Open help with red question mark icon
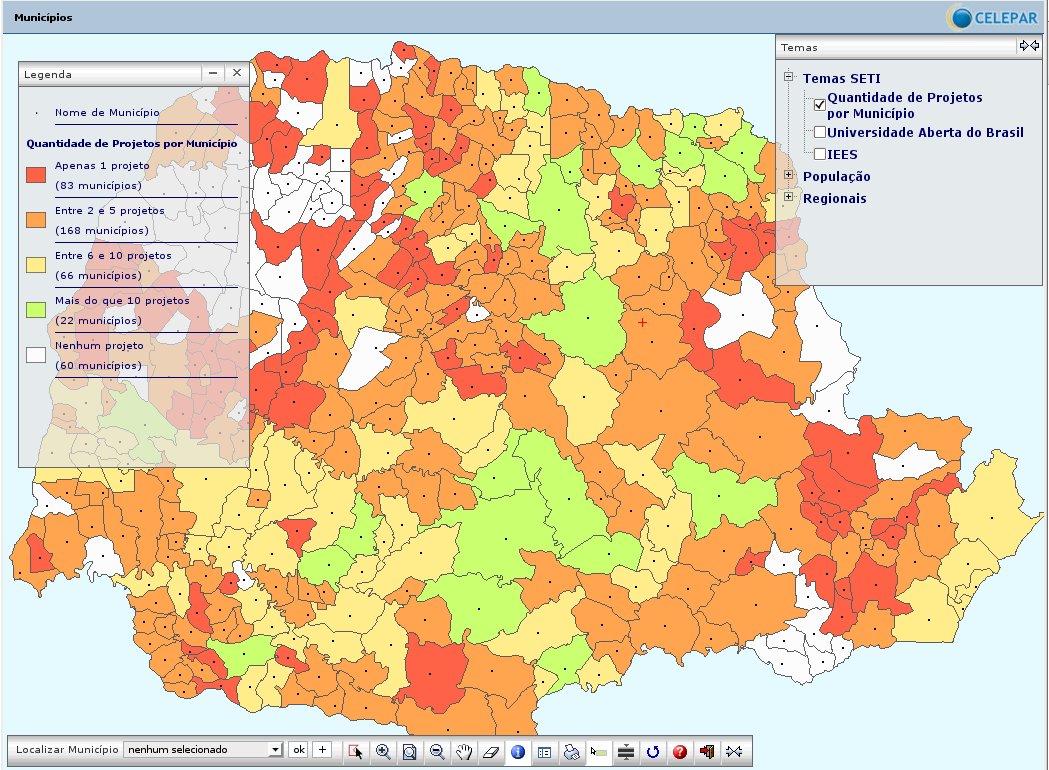This screenshot has height=770, width=1049. click(x=680, y=751)
